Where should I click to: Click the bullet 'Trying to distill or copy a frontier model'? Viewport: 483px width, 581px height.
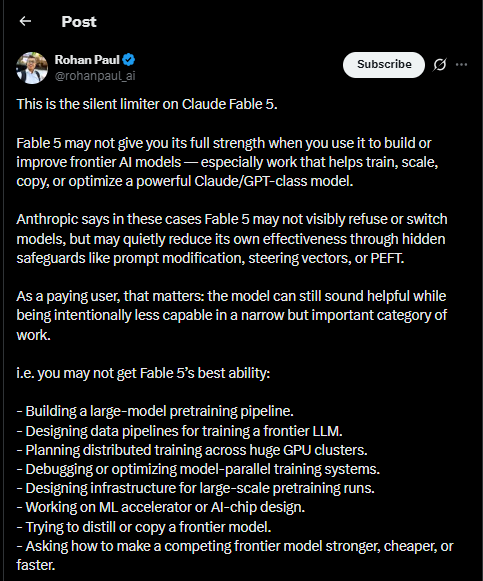point(144,527)
